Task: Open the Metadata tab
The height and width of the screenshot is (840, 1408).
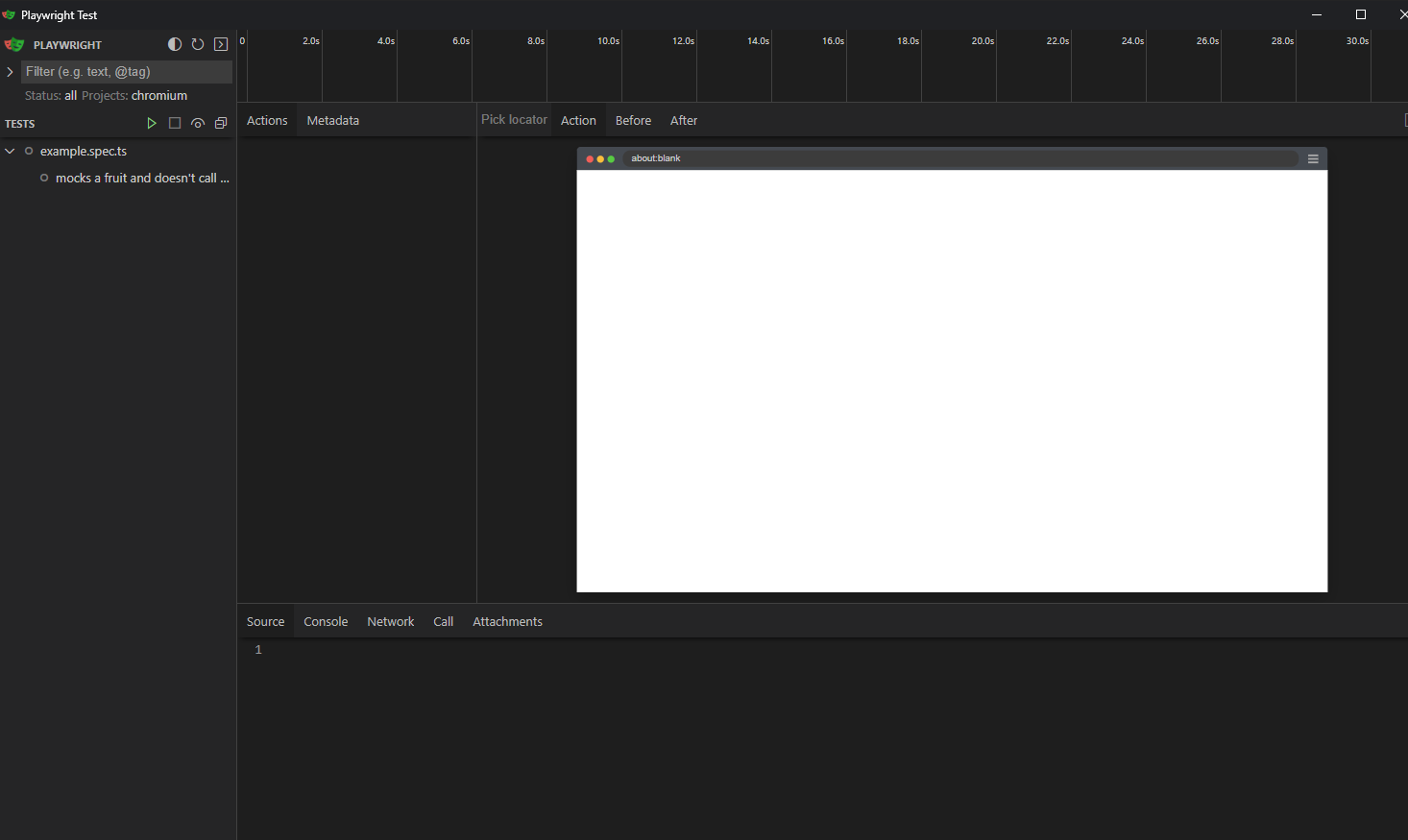Action: [333, 120]
